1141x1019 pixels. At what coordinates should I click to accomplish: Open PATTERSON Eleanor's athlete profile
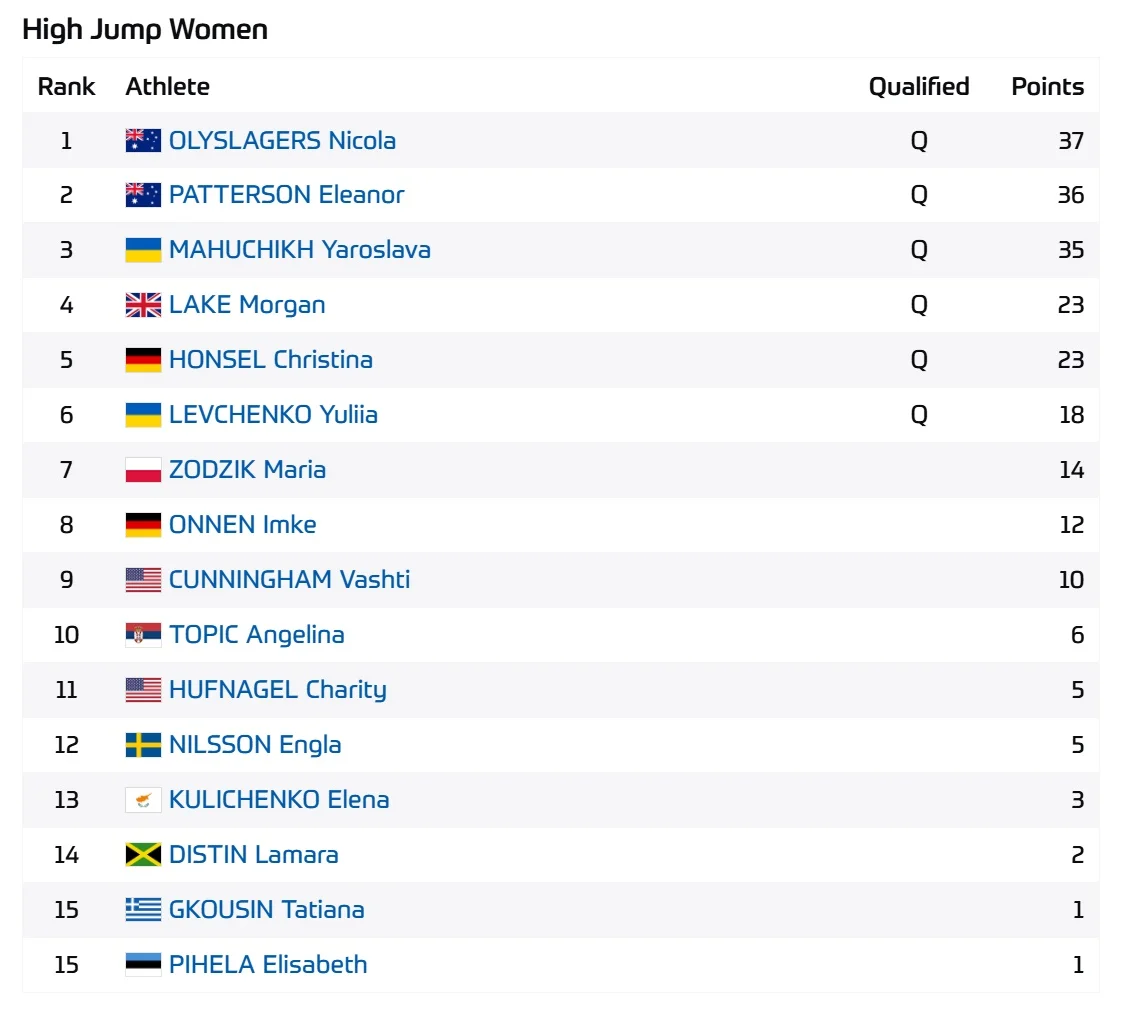click(286, 195)
